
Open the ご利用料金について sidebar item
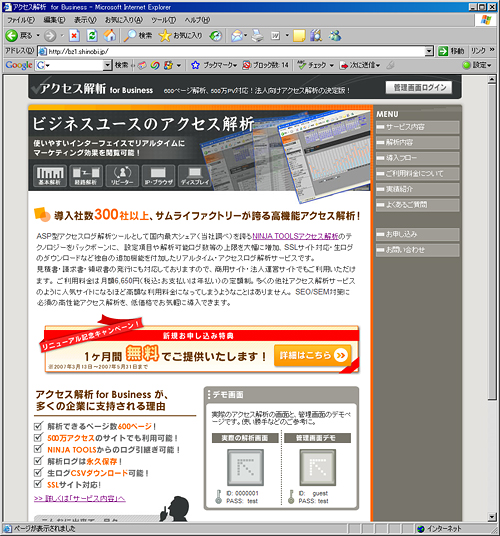417,174
